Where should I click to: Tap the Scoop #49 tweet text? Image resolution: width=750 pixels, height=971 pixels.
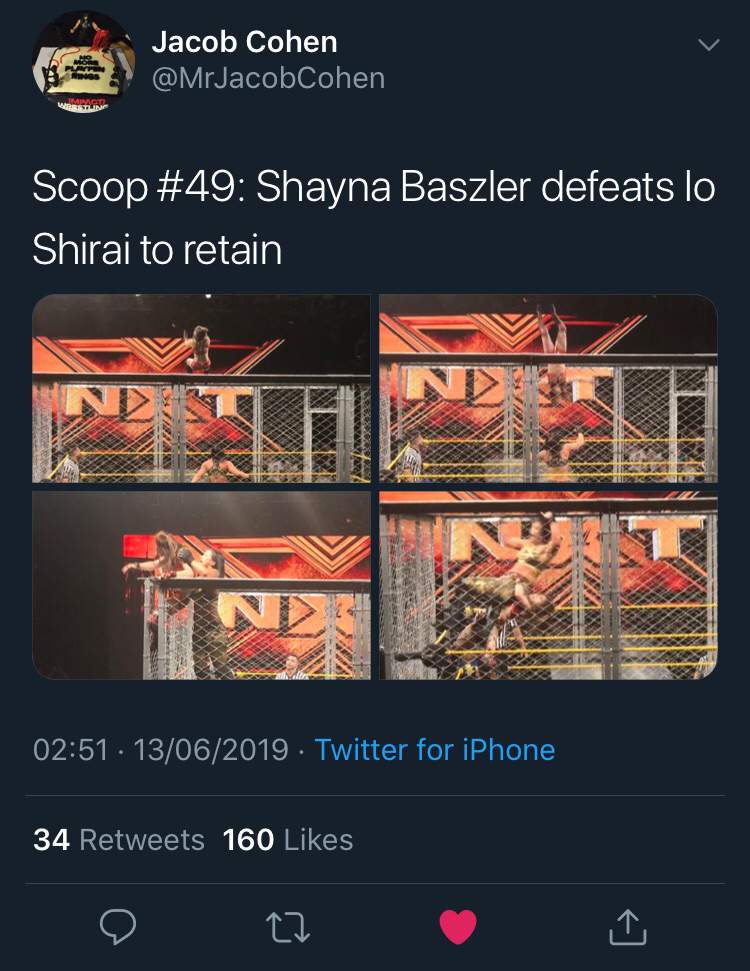pyautogui.click(x=374, y=218)
